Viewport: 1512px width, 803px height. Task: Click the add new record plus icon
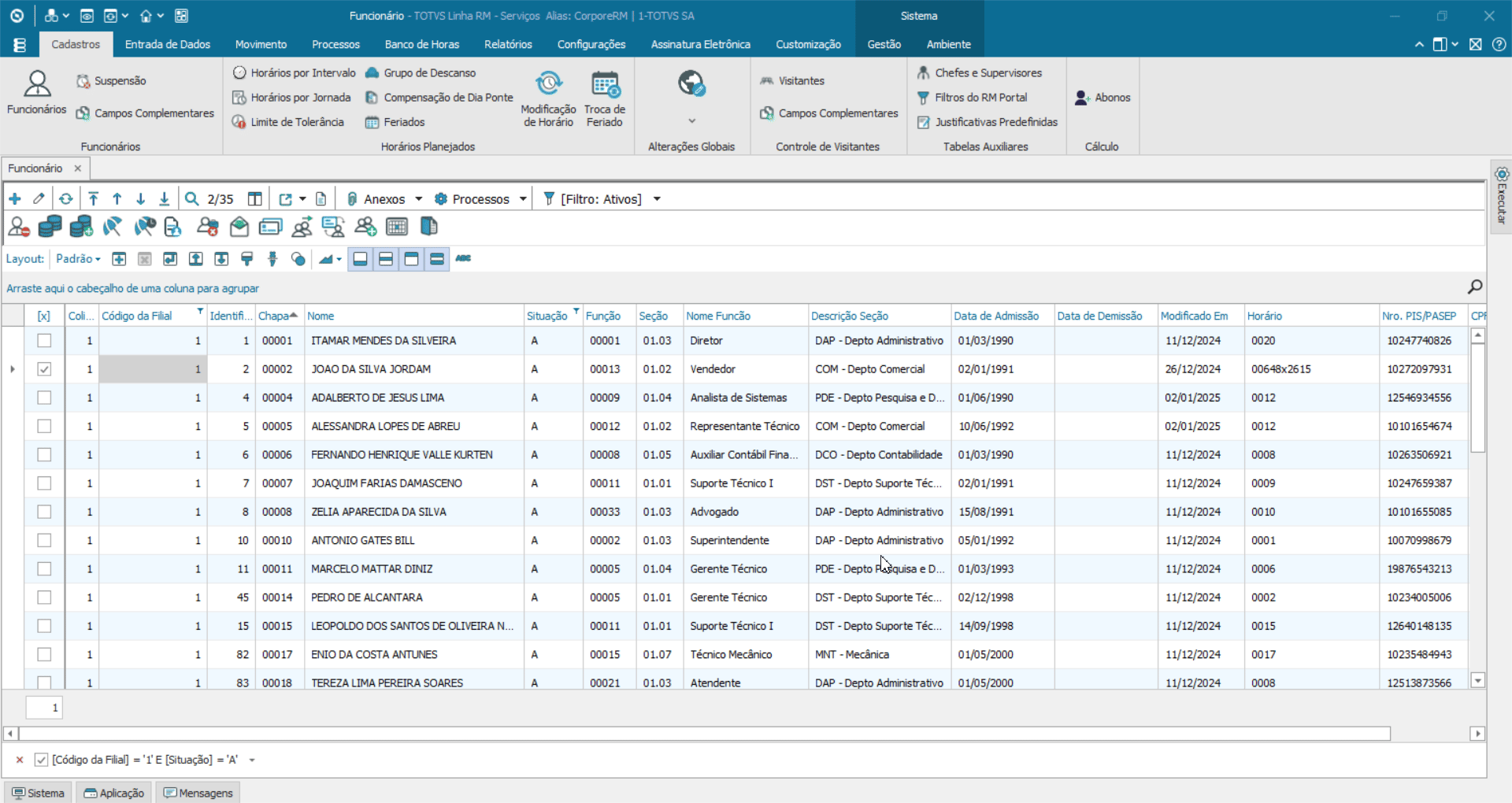(x=15, y=199)
